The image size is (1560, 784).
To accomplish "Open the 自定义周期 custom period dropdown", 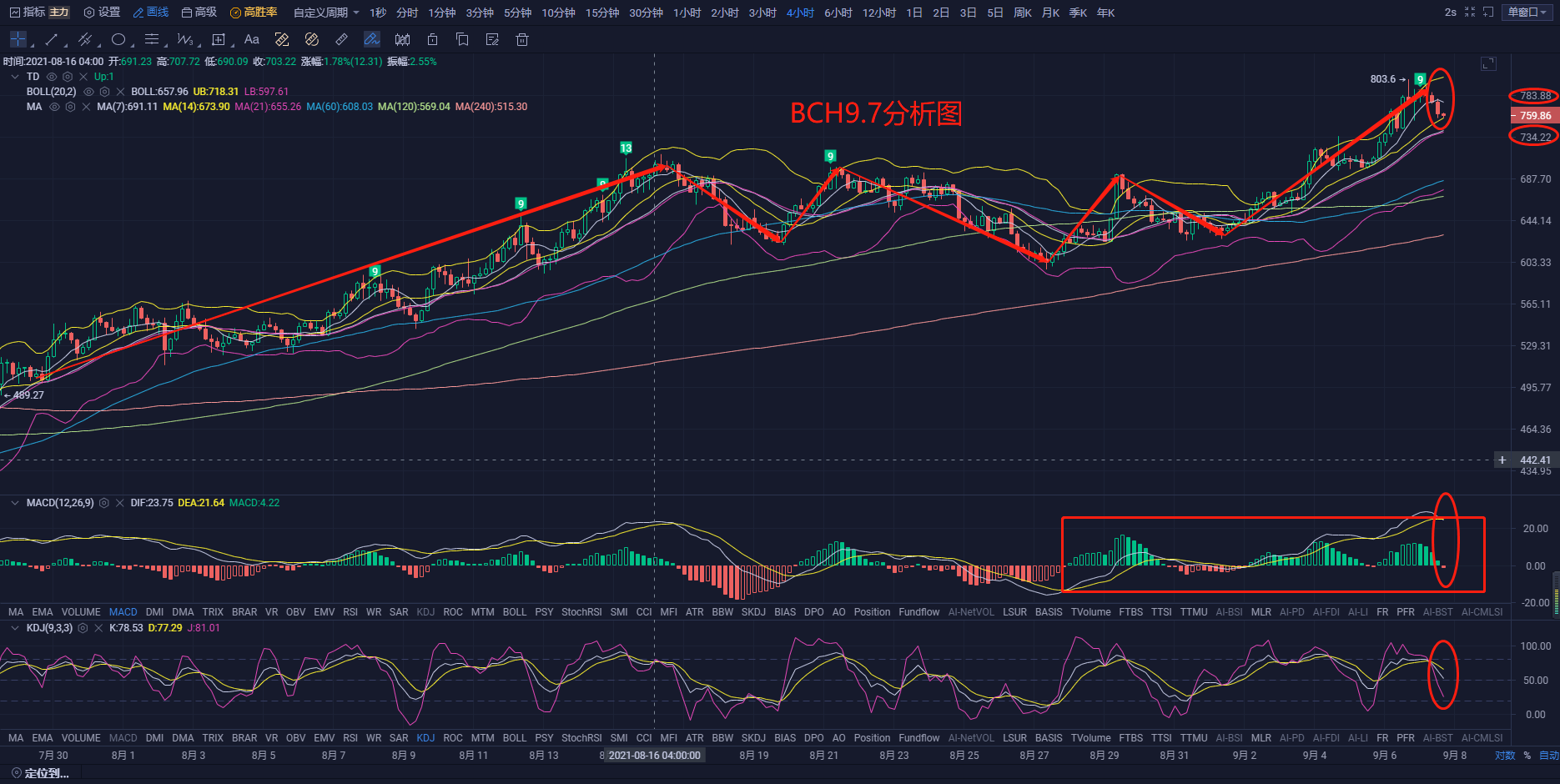I will [x=326, y=13].
